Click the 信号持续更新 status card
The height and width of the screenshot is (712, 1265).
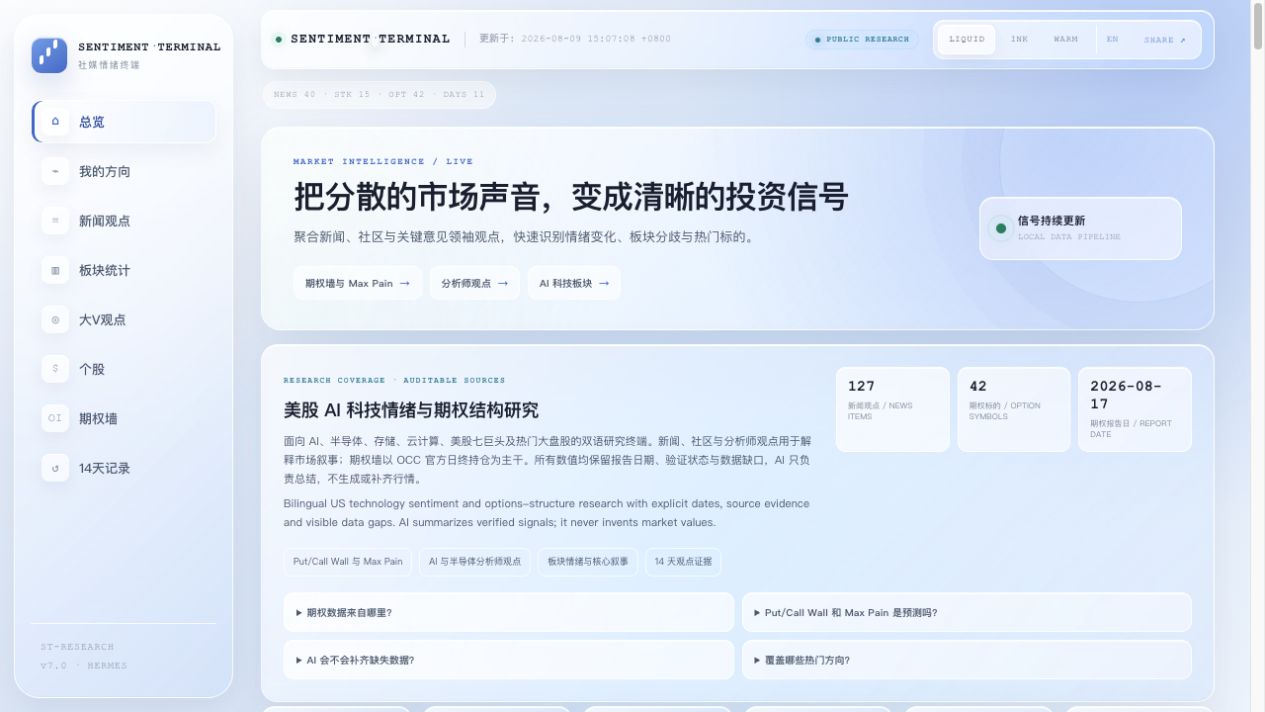1080,228
